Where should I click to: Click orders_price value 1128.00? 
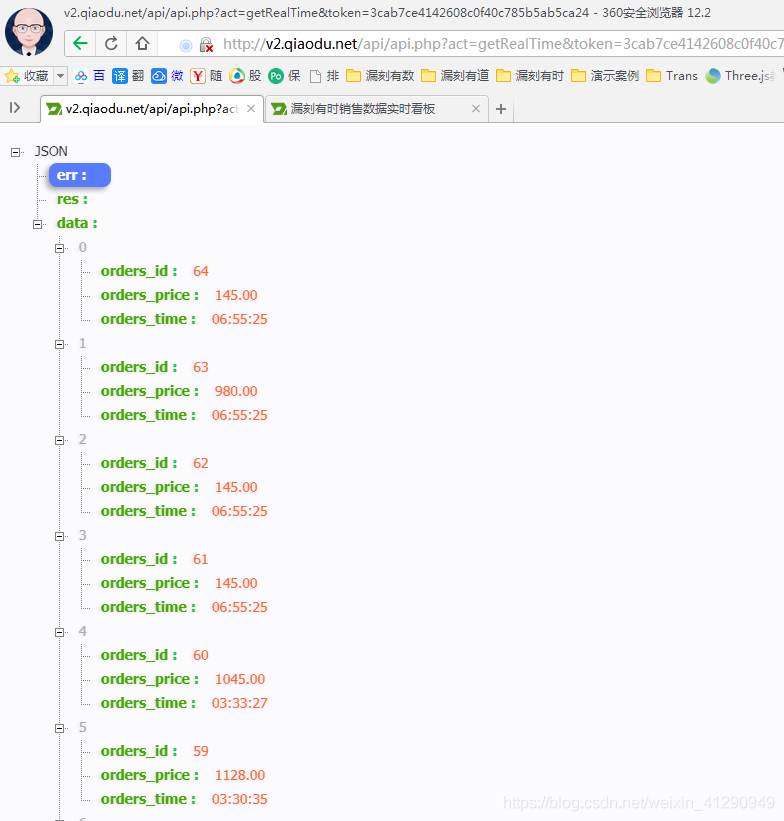click(240, 775)
